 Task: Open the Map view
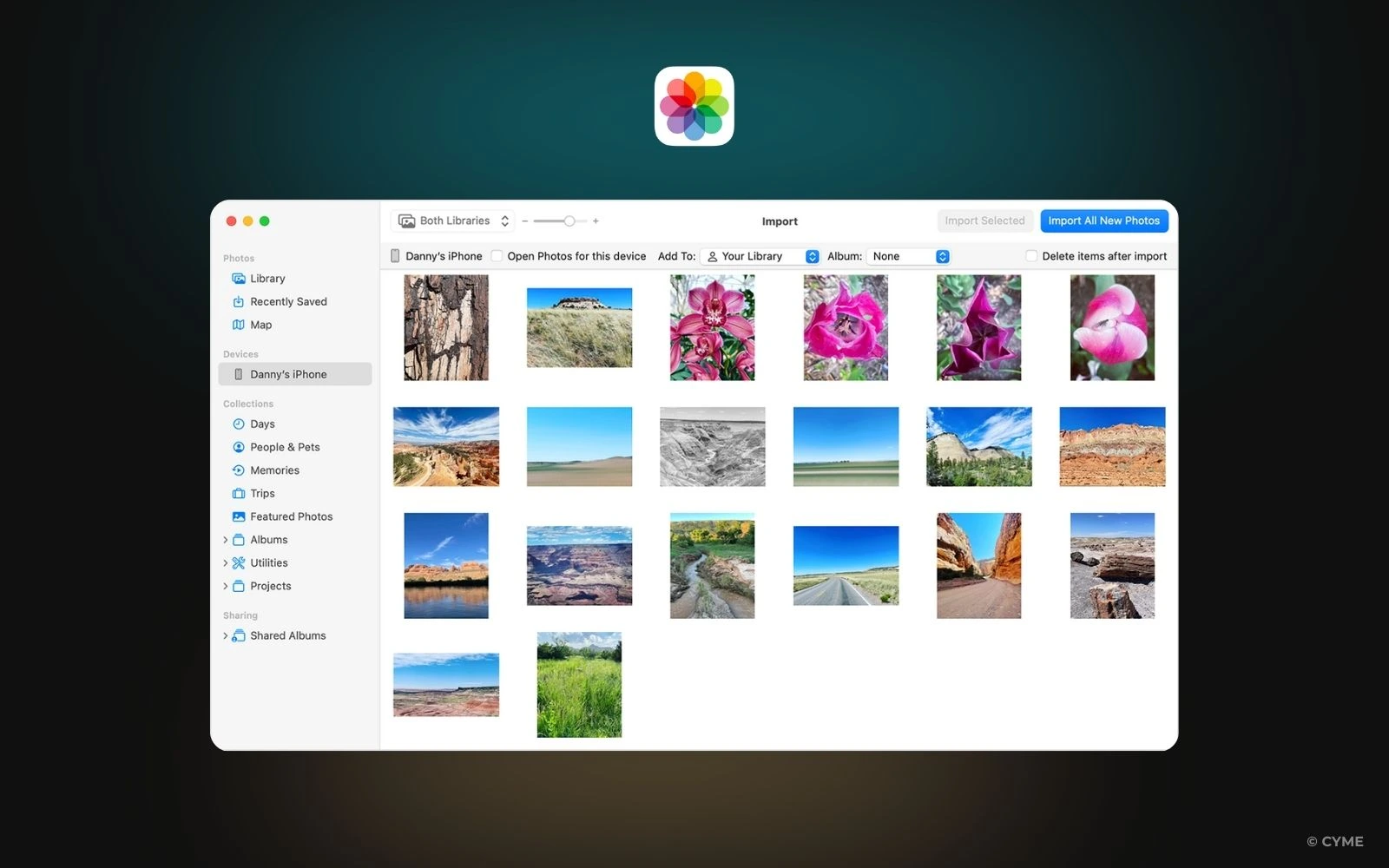click(260, 325)
